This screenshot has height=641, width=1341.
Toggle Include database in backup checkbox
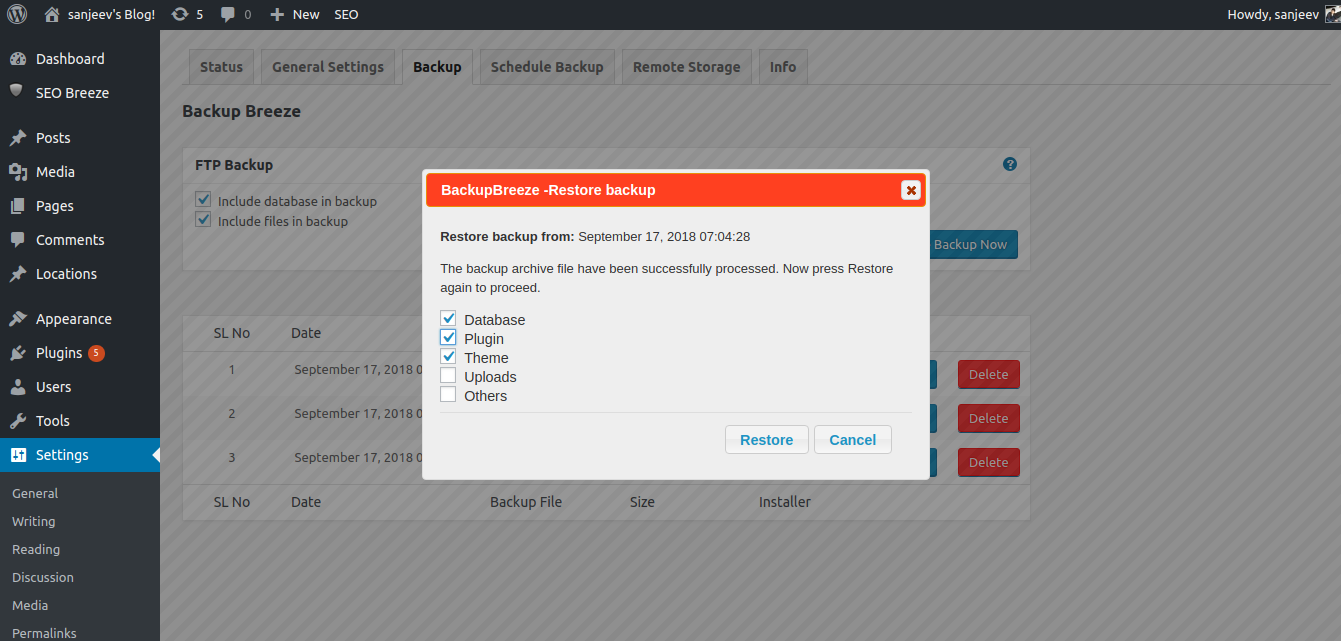(203, 200)
